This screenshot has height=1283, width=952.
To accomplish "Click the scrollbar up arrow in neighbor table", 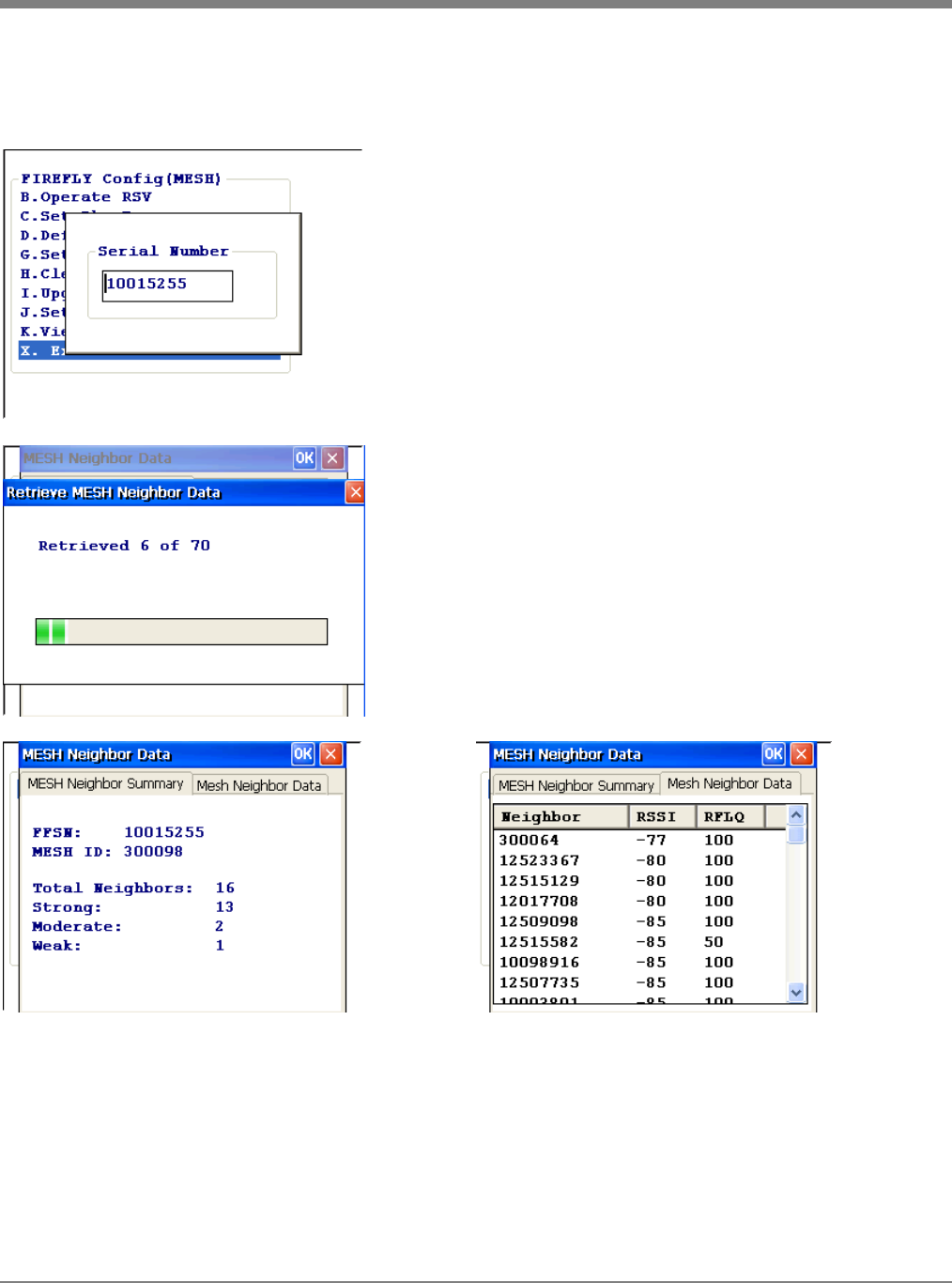I will (x=796, y=815).
